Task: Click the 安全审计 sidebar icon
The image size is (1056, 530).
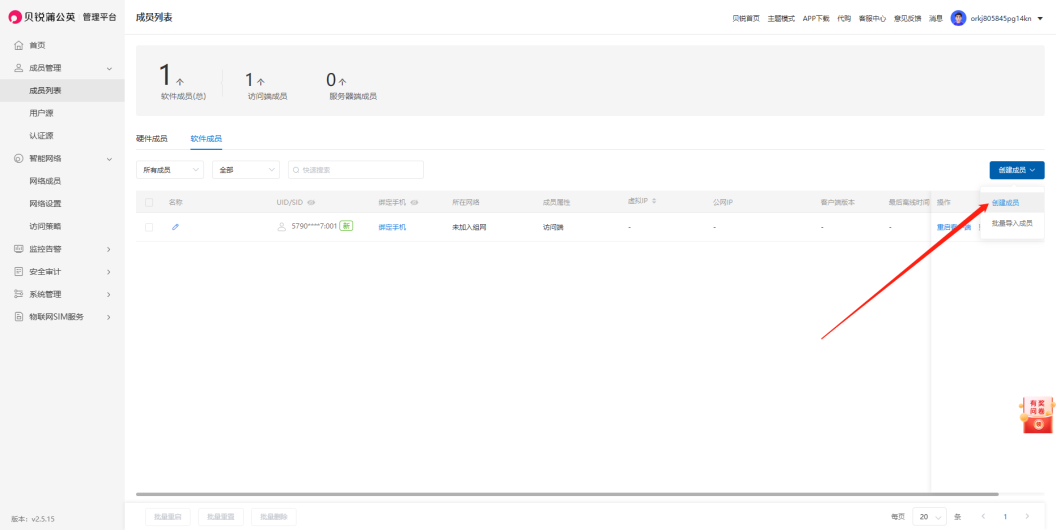Action: click(x=18, y=271)
